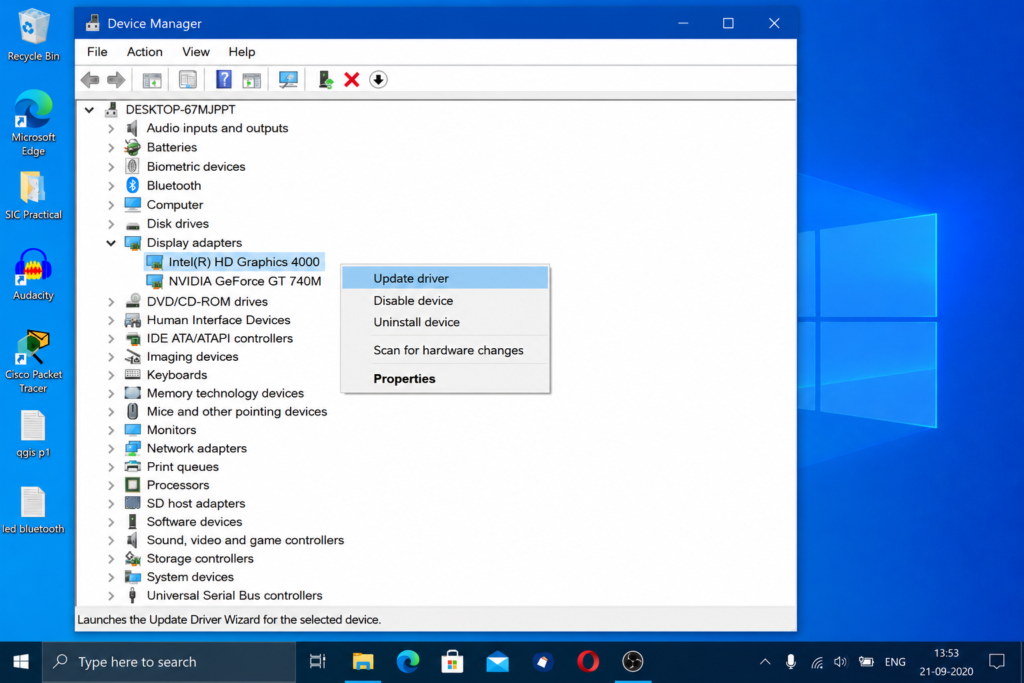Screen dimensions: 1024x683
Task: Choose Properties in context menu
Action: [x=445, y=379]
